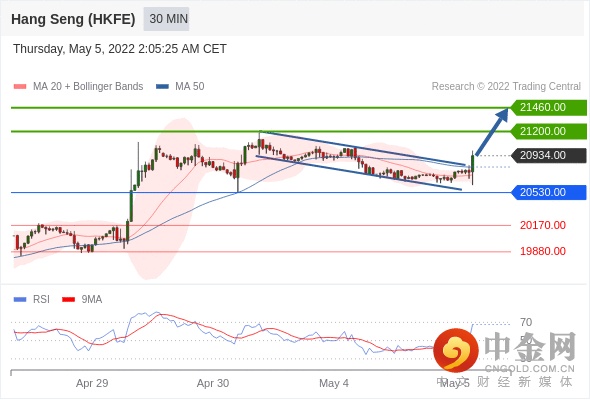
Task: Click the RSI blue legend swatch
Action: tap(20, 300)
